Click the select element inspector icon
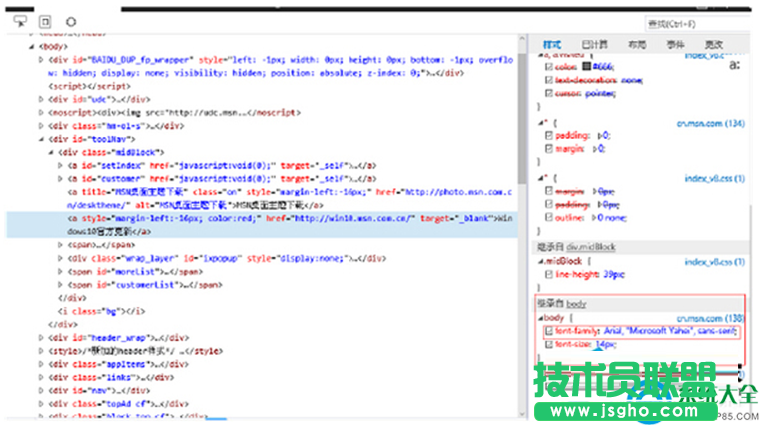The width and height of the screenshot is (761, 427). 20,20
